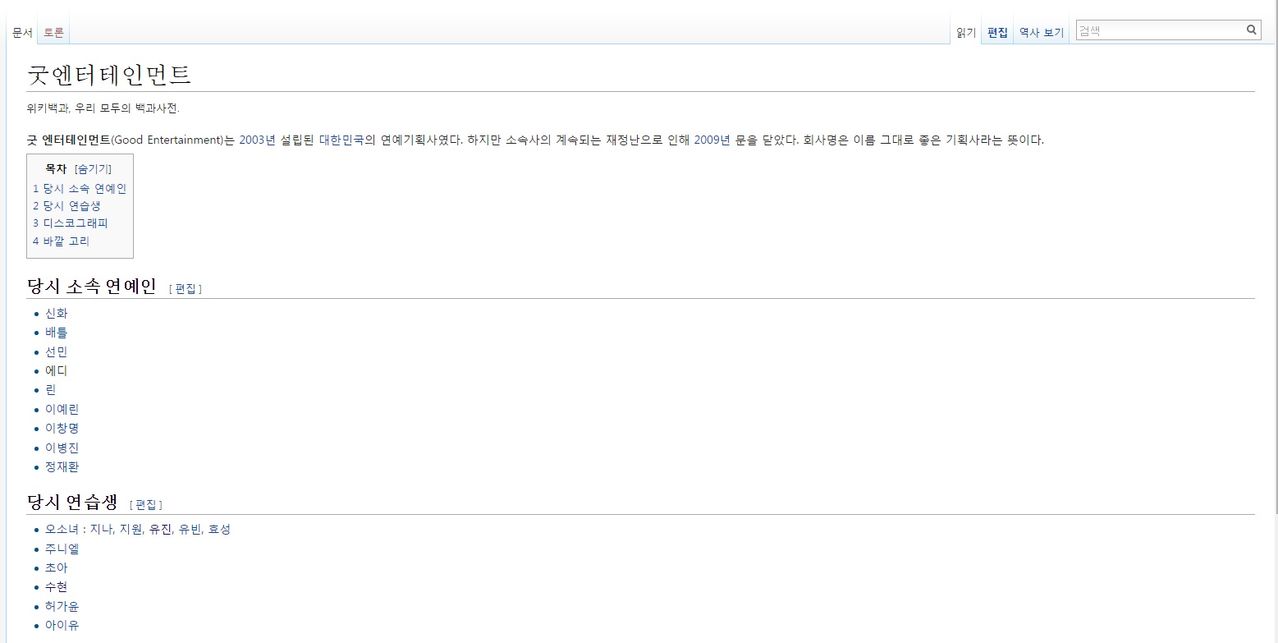Screen dimensions: 1278x643
Task: Open the 이병진 article link
Action: 62,448
